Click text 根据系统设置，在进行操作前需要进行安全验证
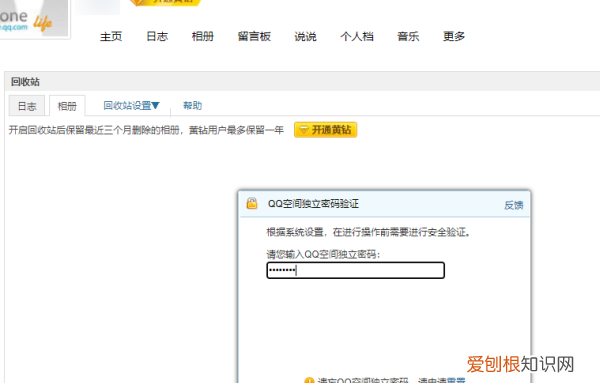The height and width of the screenshot is (383, 600). pos(367,232)
